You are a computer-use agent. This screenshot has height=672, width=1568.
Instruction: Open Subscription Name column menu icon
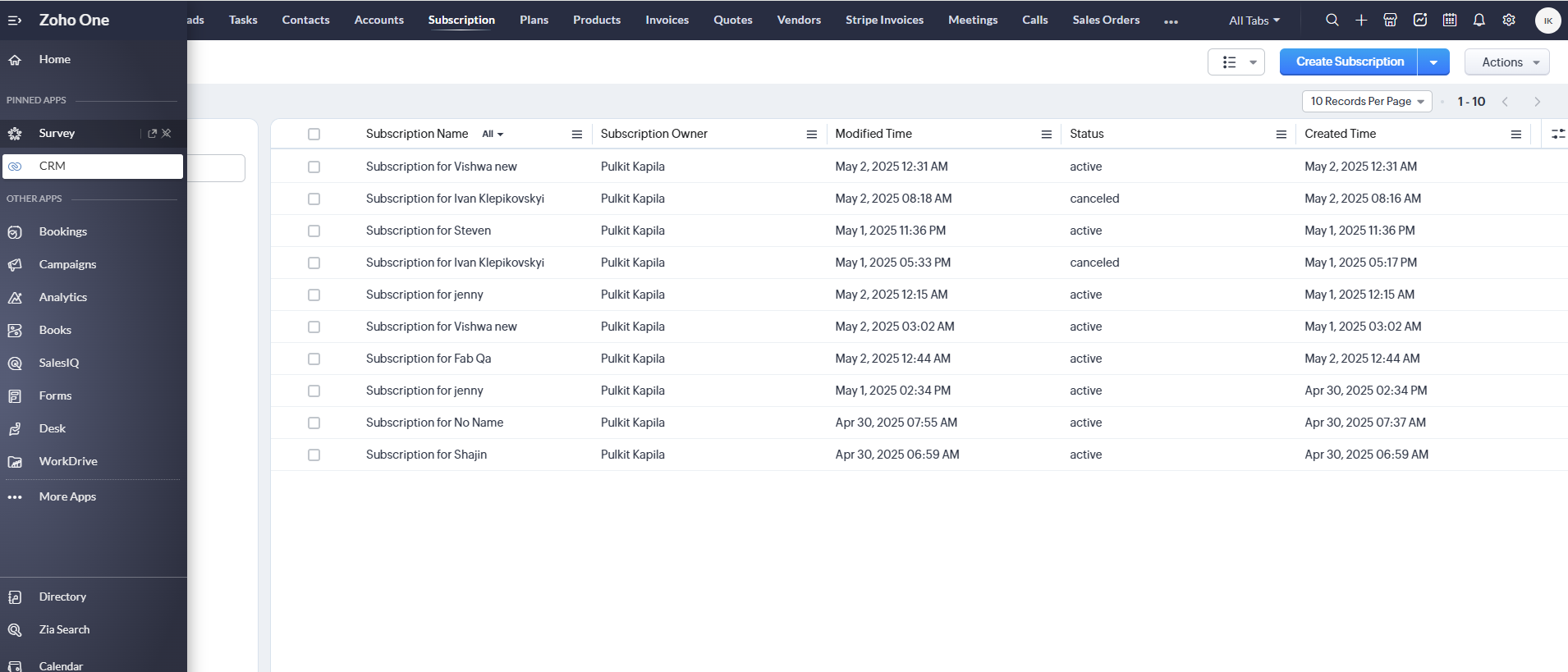pyautogui.click(x=577, y=135)
